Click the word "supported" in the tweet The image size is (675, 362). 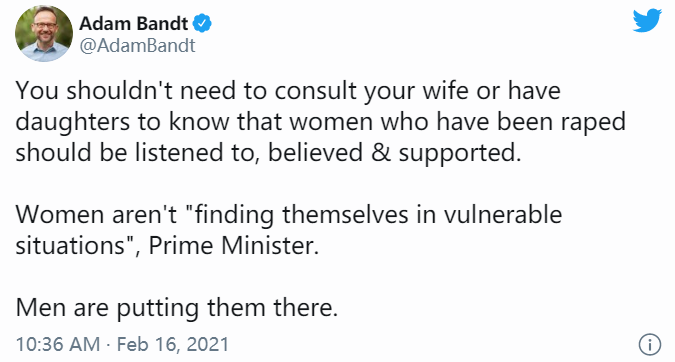457,154
